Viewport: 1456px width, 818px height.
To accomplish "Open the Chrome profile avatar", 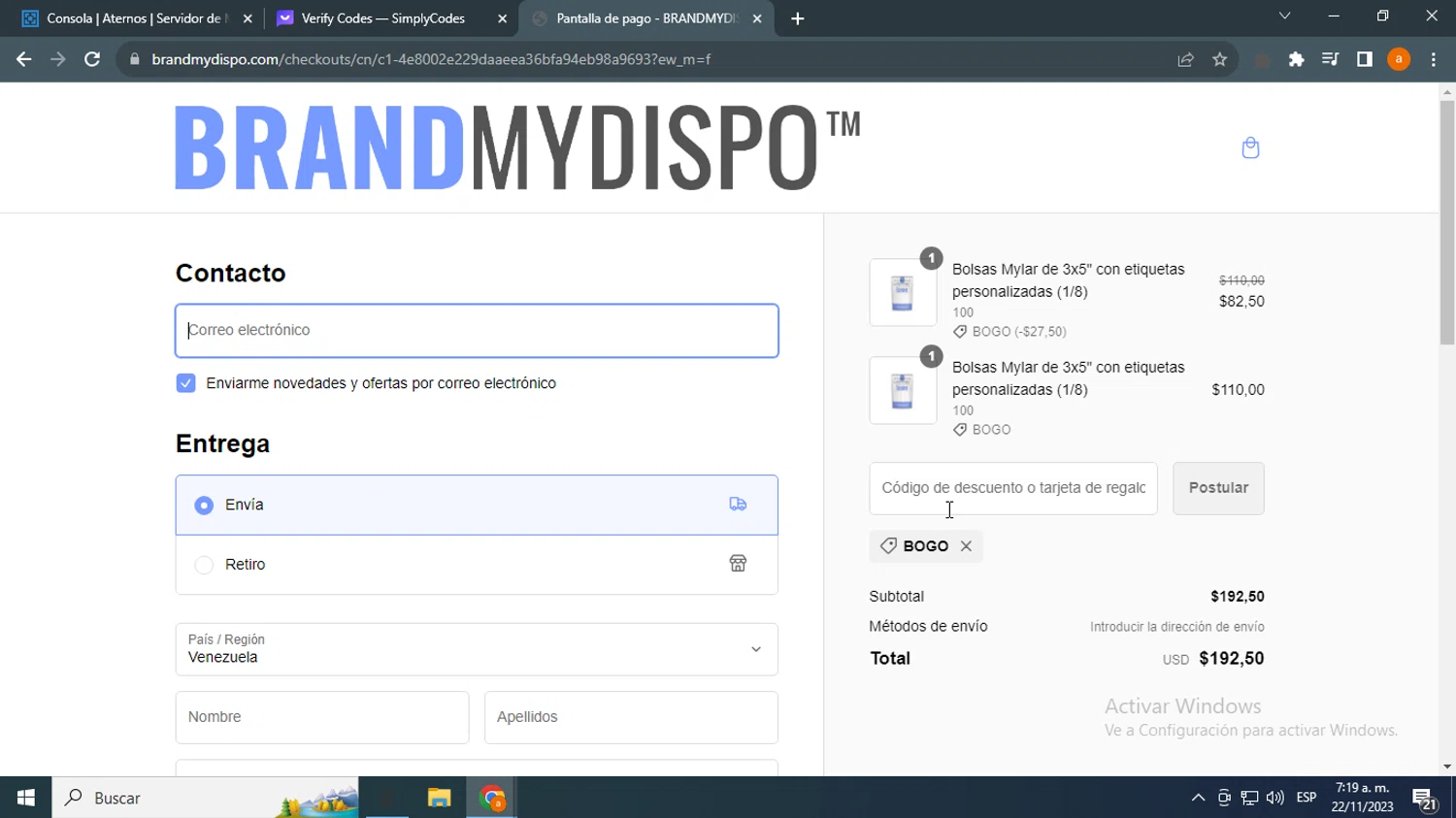I will [1399, 59].
